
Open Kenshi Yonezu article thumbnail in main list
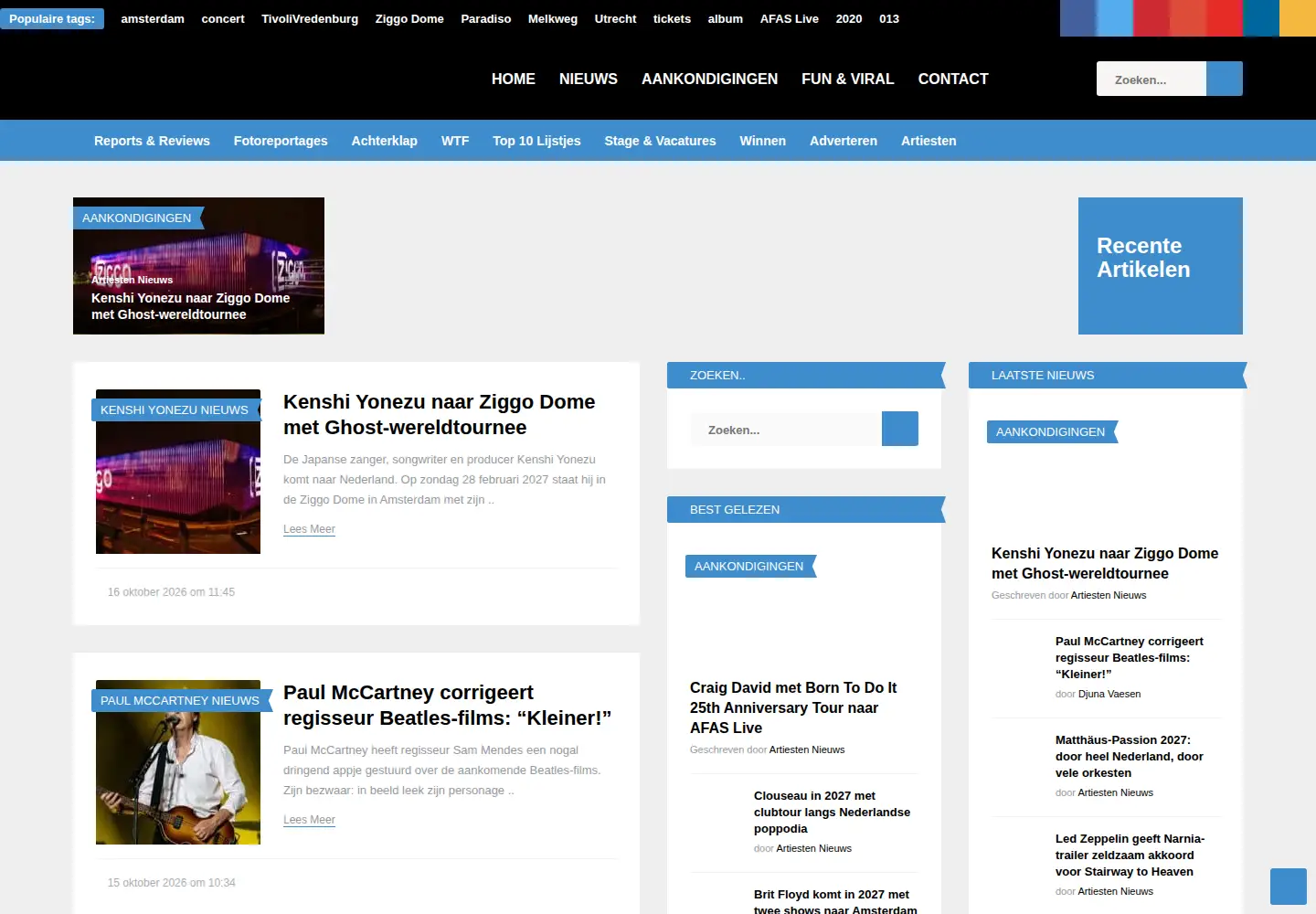(x=178, y=472)
